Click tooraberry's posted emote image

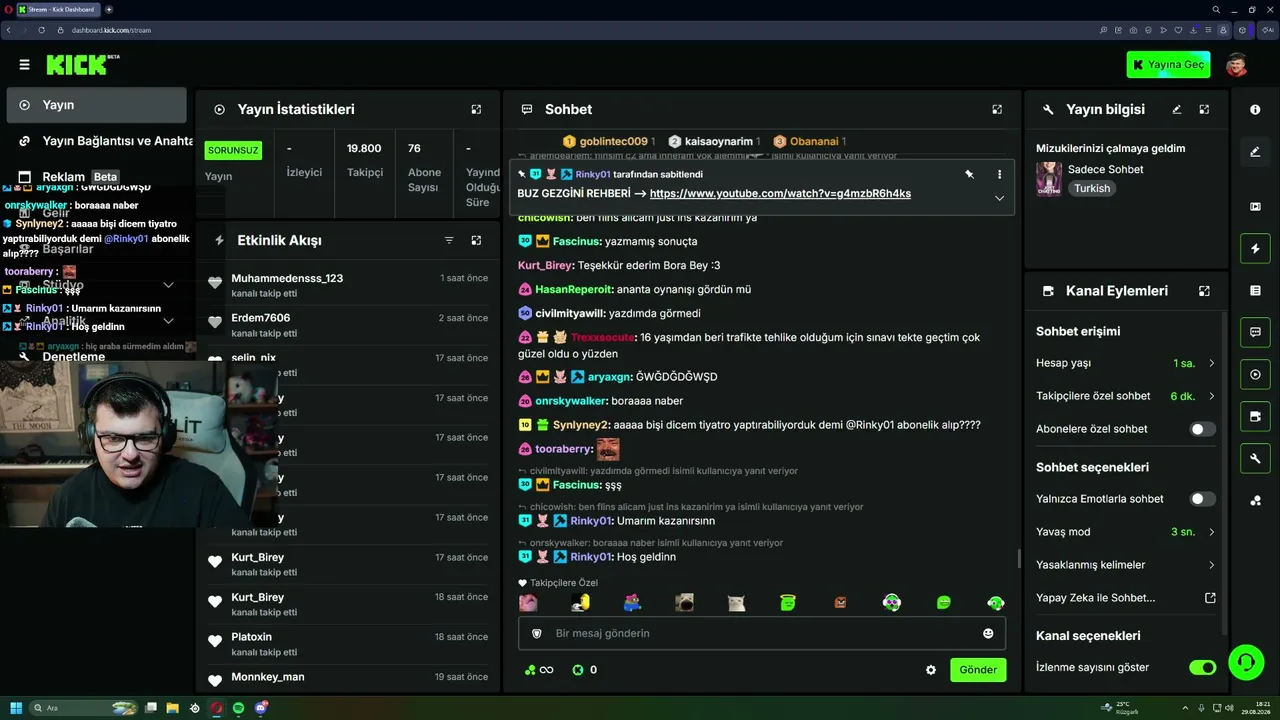coord(608,449)
